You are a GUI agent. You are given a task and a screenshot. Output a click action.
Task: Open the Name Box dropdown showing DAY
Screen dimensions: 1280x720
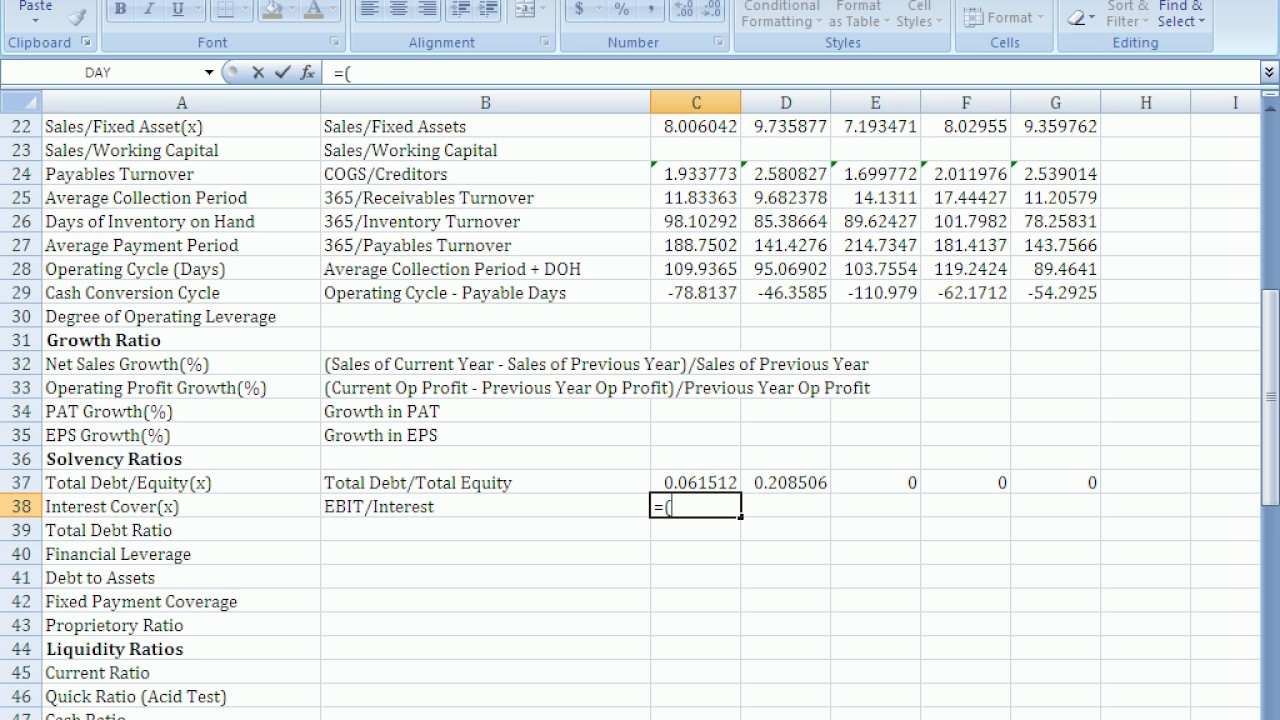pos(209,72)
